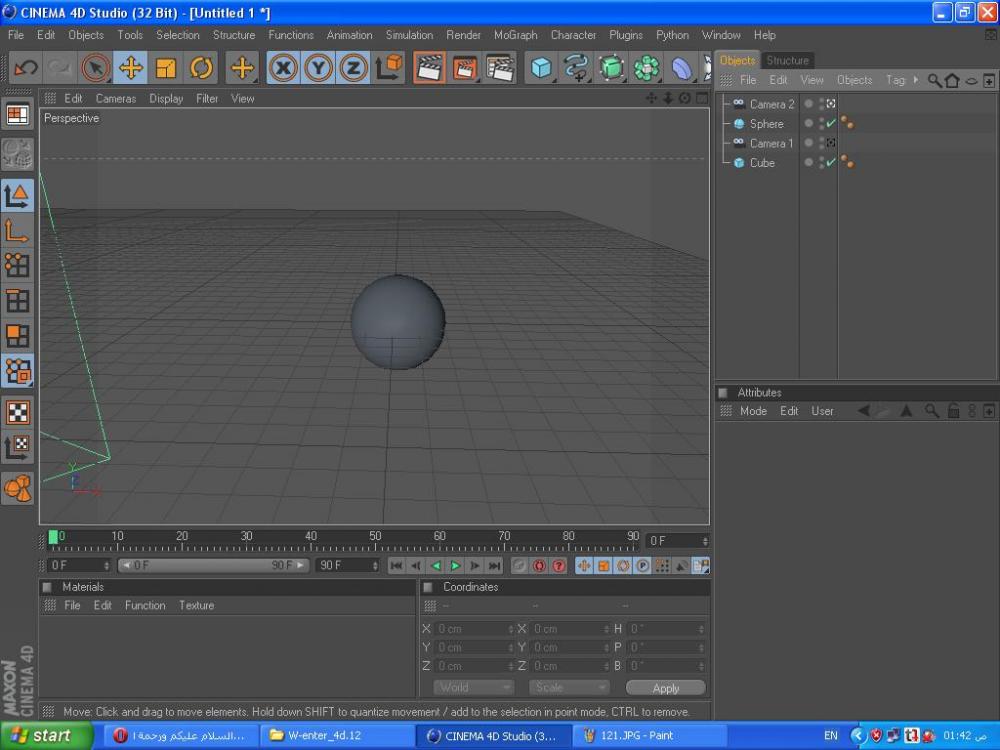Toggle the X axis lock
The width and height of the screenshot is (1000, 750).
(284, 68)
